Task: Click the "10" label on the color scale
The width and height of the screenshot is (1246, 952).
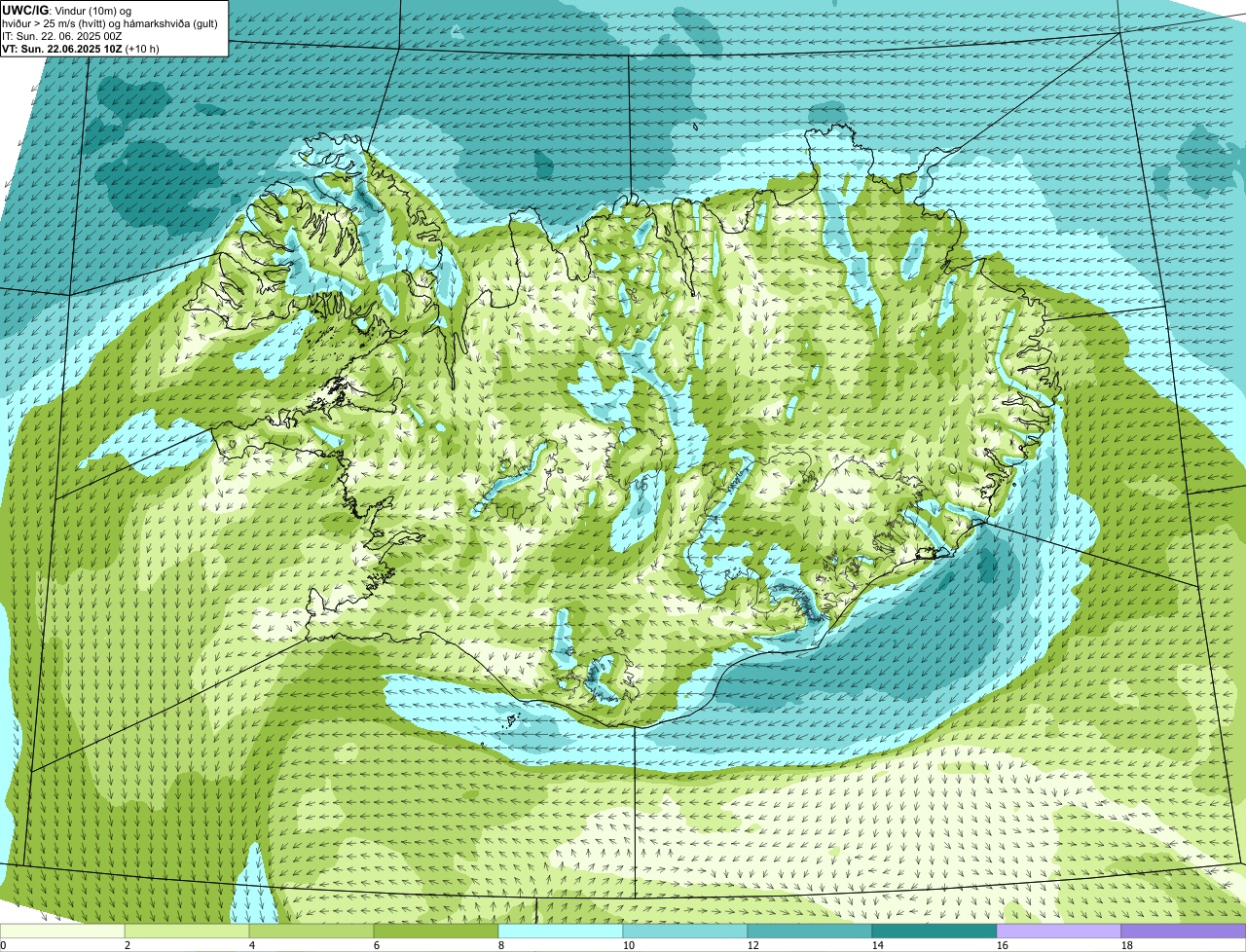Action: [629, 945]
